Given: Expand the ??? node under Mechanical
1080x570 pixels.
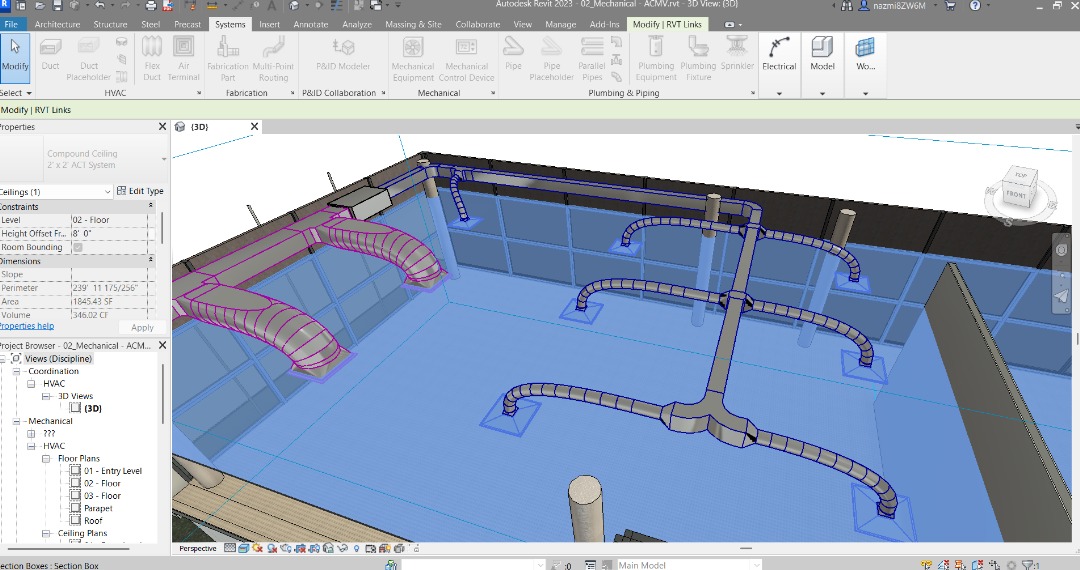Looking at the screenshot, I should [30, 434].
